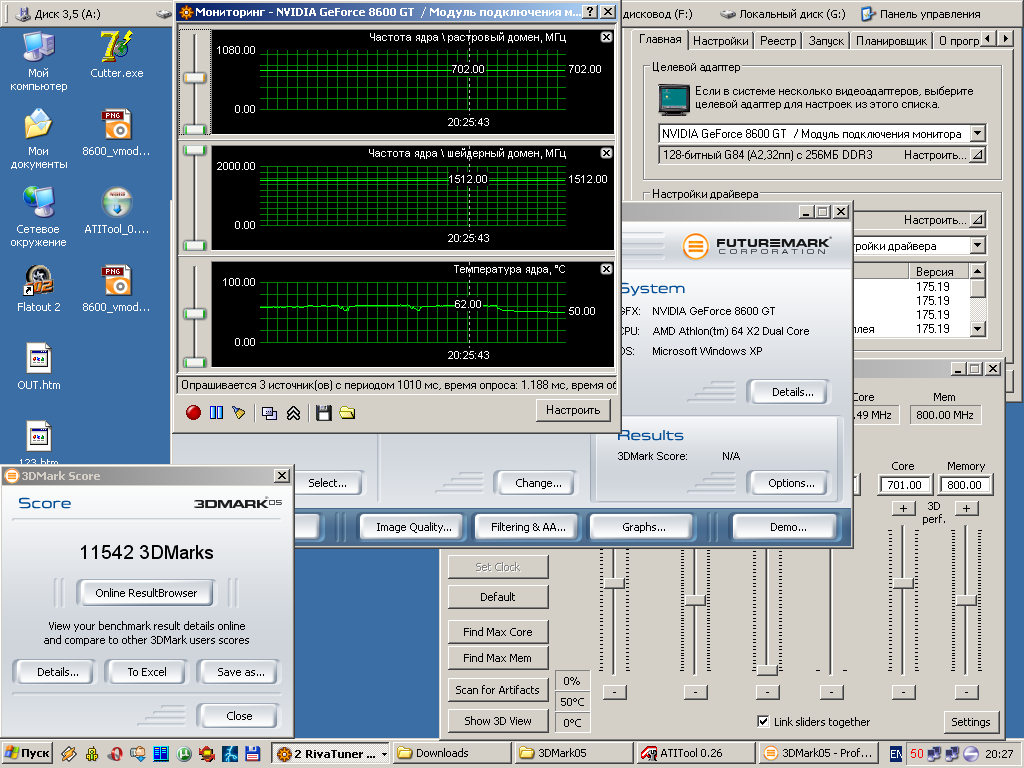
Task: Click the temperature 50 tray icon
Action: coord(917,754)
